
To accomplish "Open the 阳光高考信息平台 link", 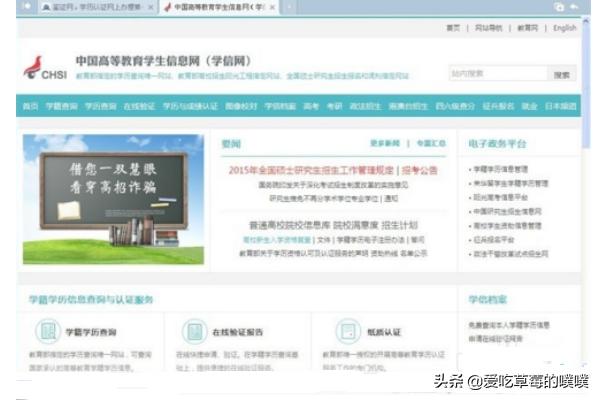I will (x=501, y=198).
